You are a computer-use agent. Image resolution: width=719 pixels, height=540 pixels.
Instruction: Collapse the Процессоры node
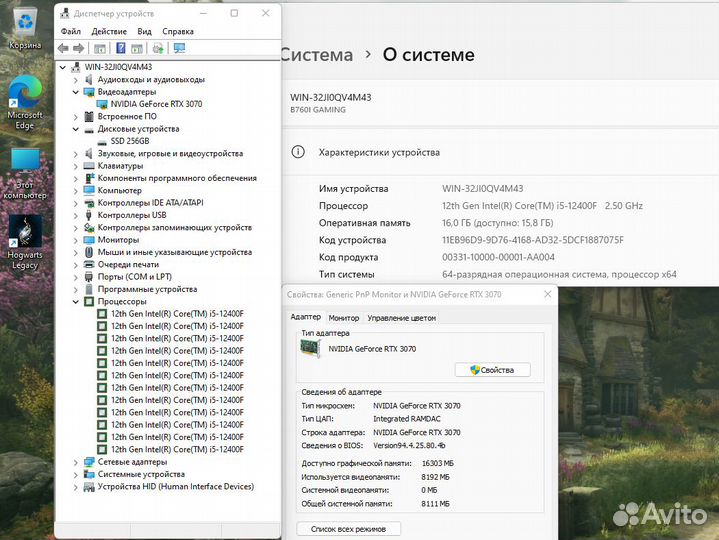tap(76, 302)
